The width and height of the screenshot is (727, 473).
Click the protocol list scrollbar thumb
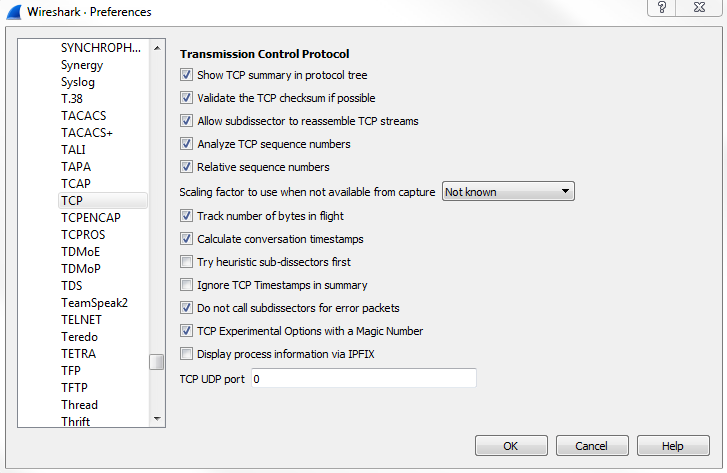[x=157, y=362]
